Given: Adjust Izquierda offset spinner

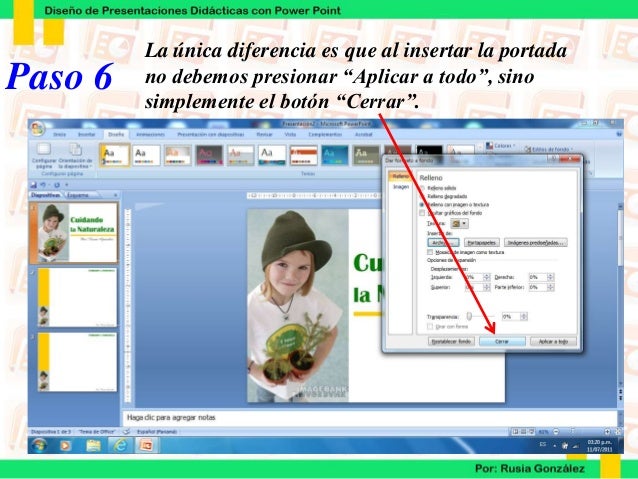Looking at the screenshot, I should point(487,277).
